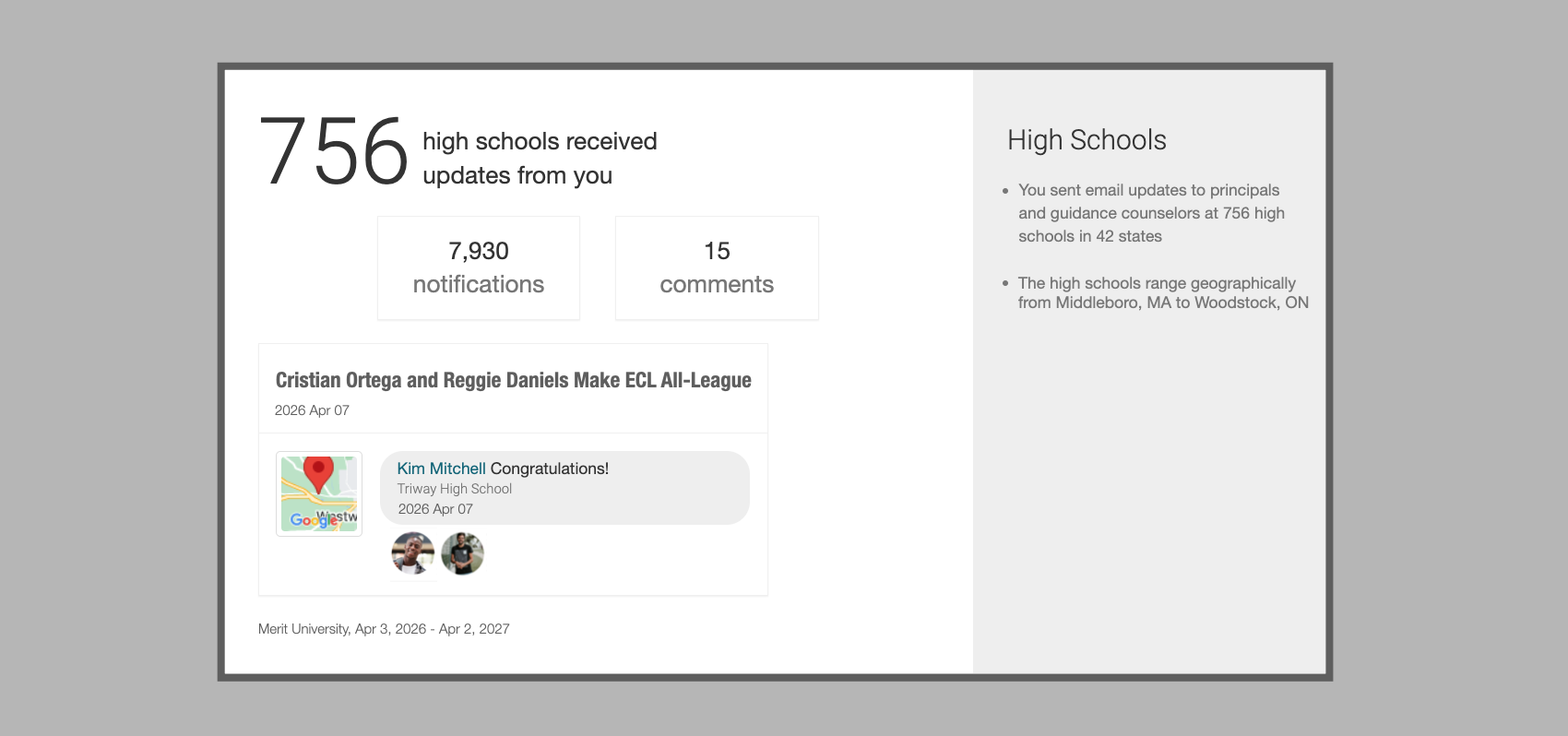Click the Congratulations! comment text
This screenshot has height=736, width=1568.
[550, 469]
